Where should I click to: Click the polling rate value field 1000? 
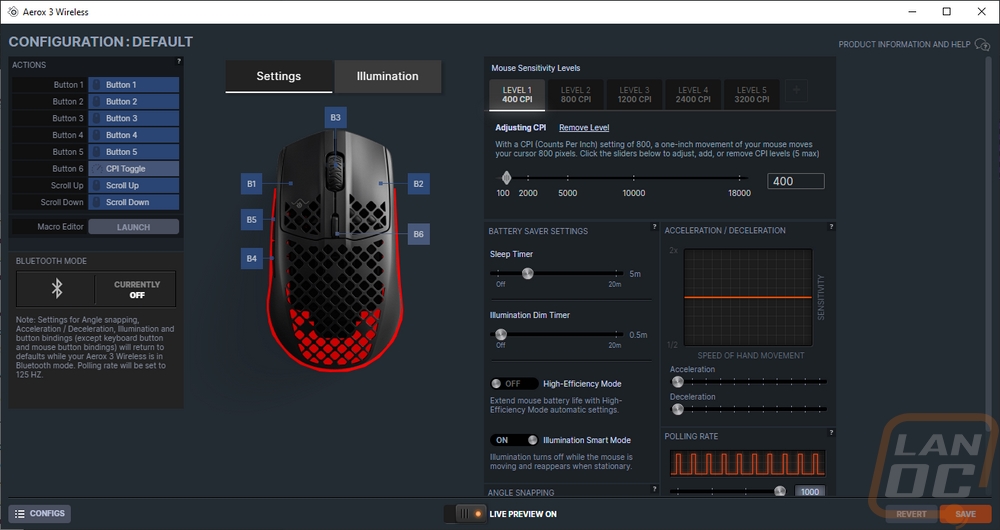[x=809, y=491]
